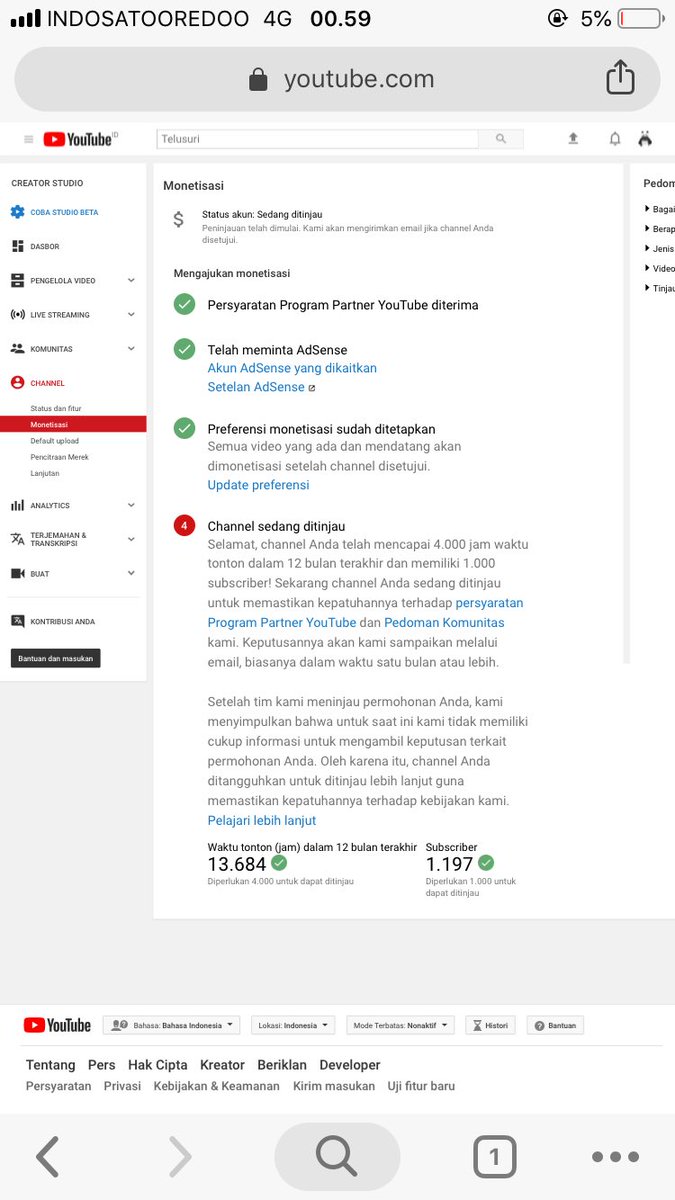Viewport: 675px width, 1200px height.
Task: Open the browser tabs counter
Action: coord(495,1157)
